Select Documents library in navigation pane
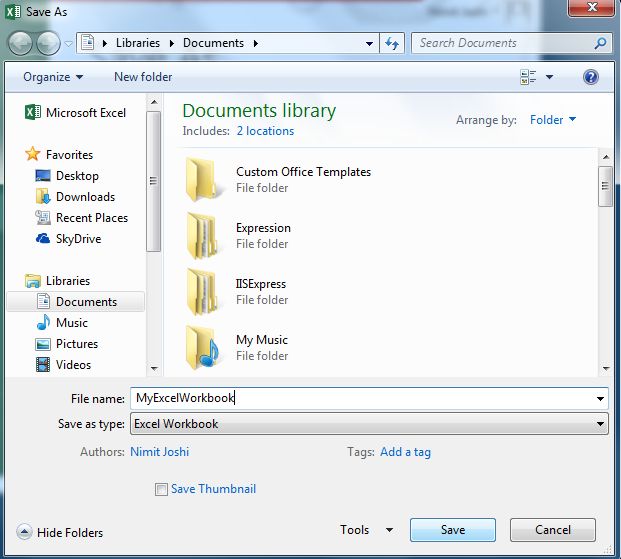This screenshot has width=621, height=559. [x=86, y=301]
